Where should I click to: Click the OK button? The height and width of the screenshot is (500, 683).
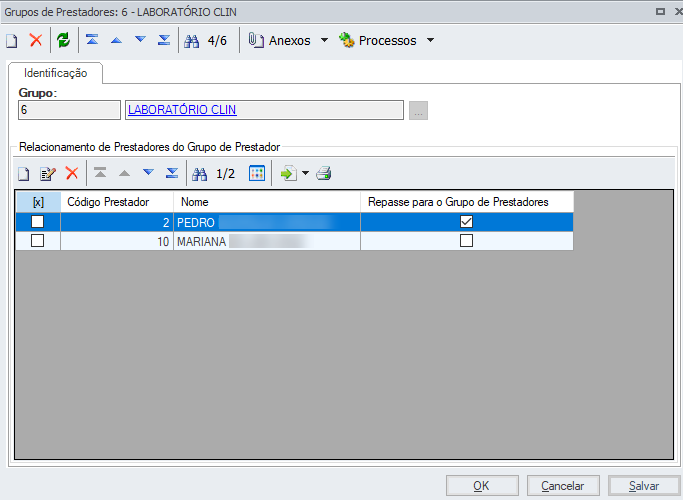(x=482, y=486)
